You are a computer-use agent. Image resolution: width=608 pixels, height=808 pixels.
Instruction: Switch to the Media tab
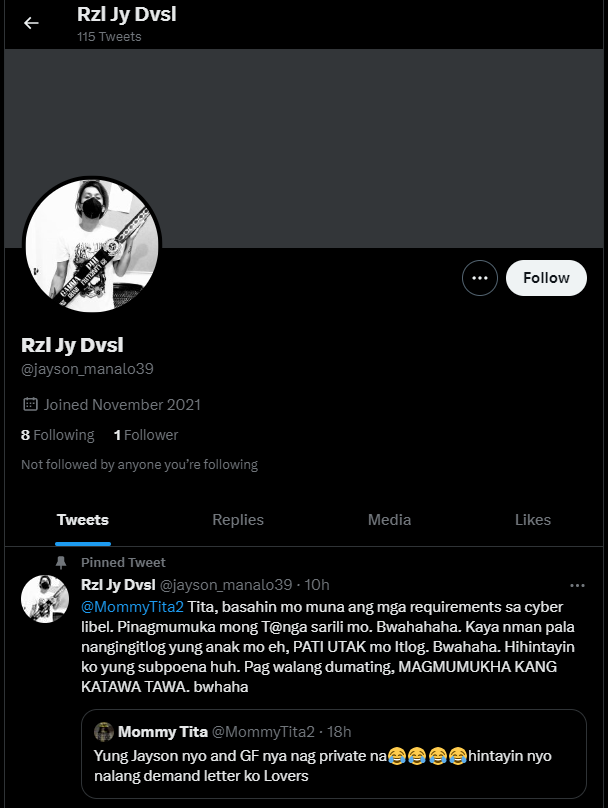389,519
